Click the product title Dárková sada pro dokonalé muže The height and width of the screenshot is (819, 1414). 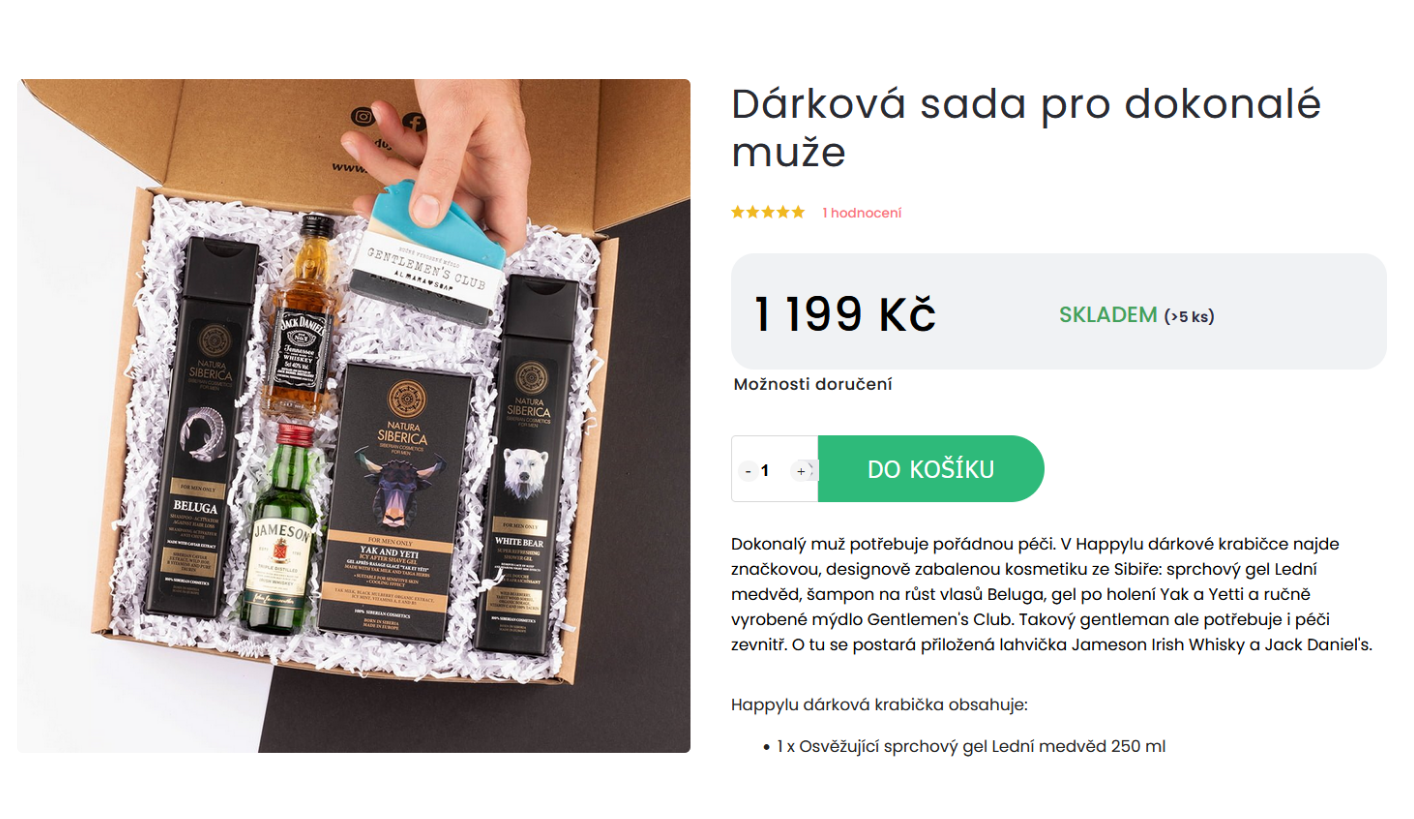coord(1027,128)
